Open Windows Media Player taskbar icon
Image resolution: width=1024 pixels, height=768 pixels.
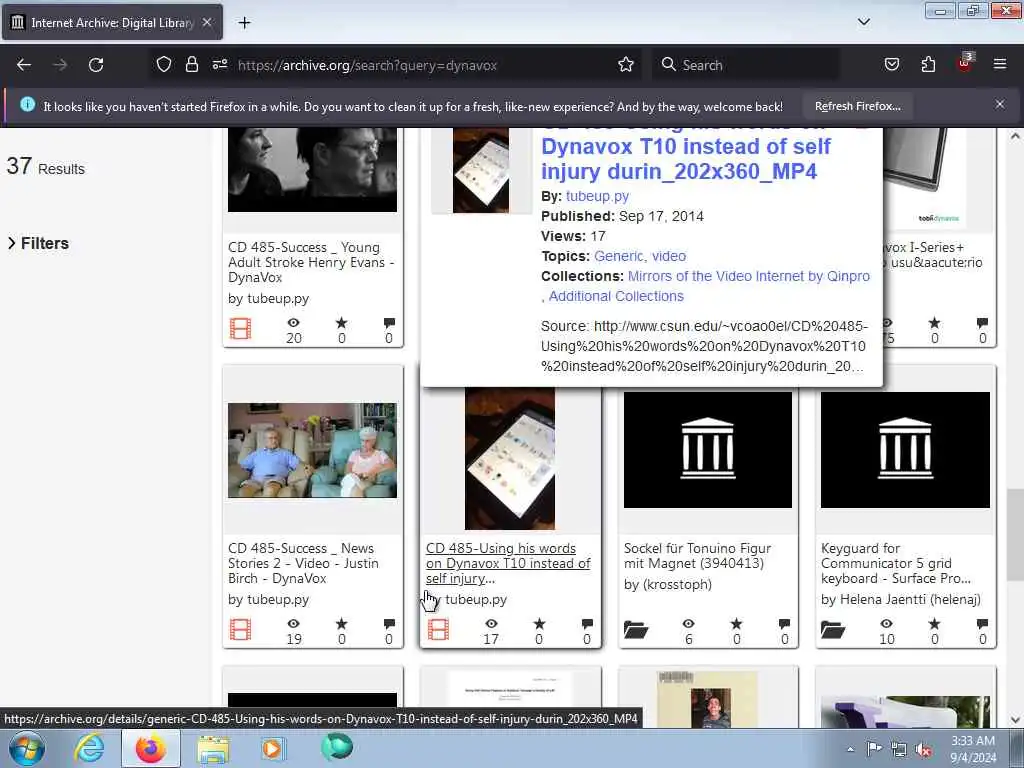pos(272,748)
